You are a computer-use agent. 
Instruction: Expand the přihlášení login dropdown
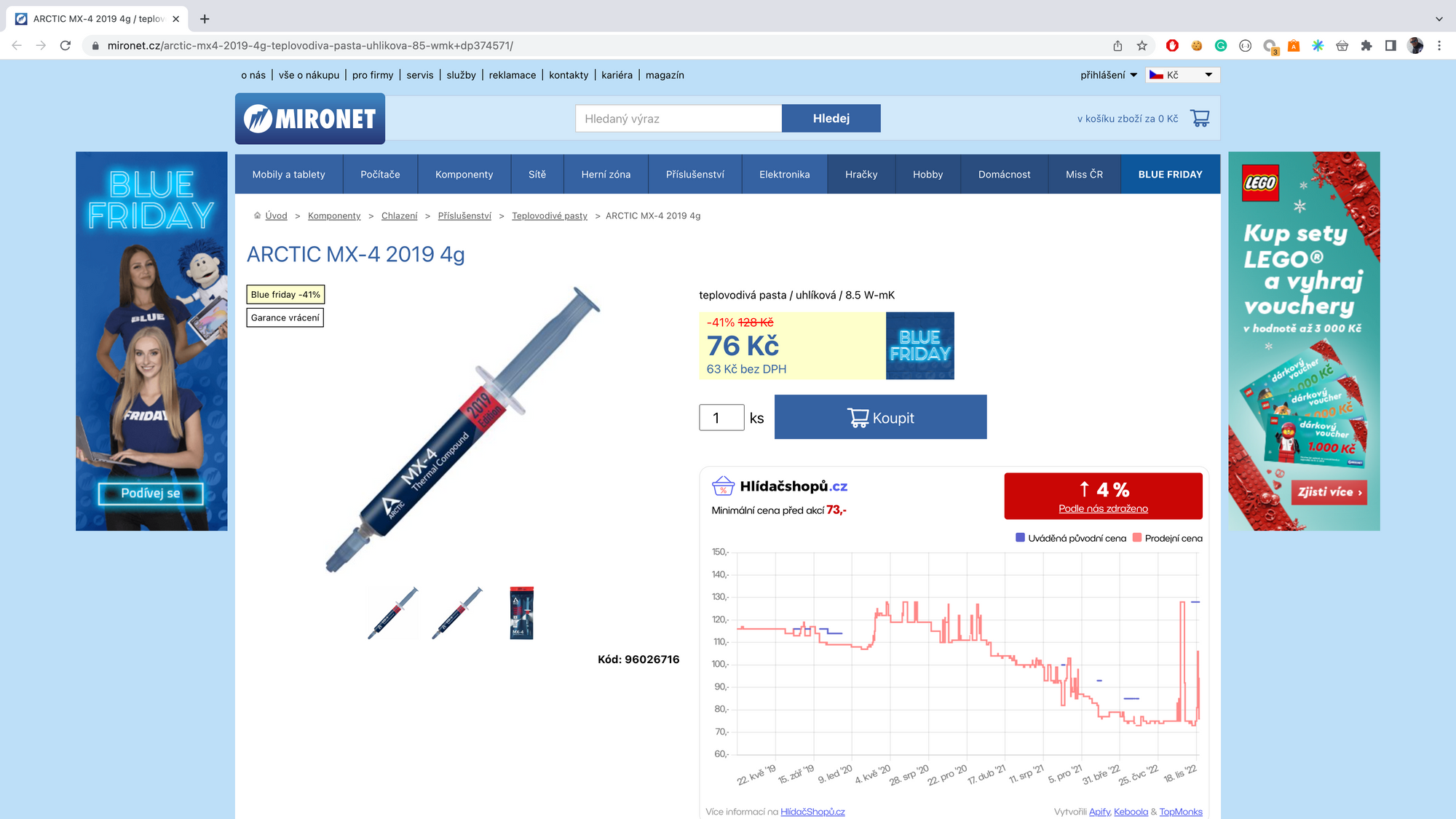click(1108, 75)
